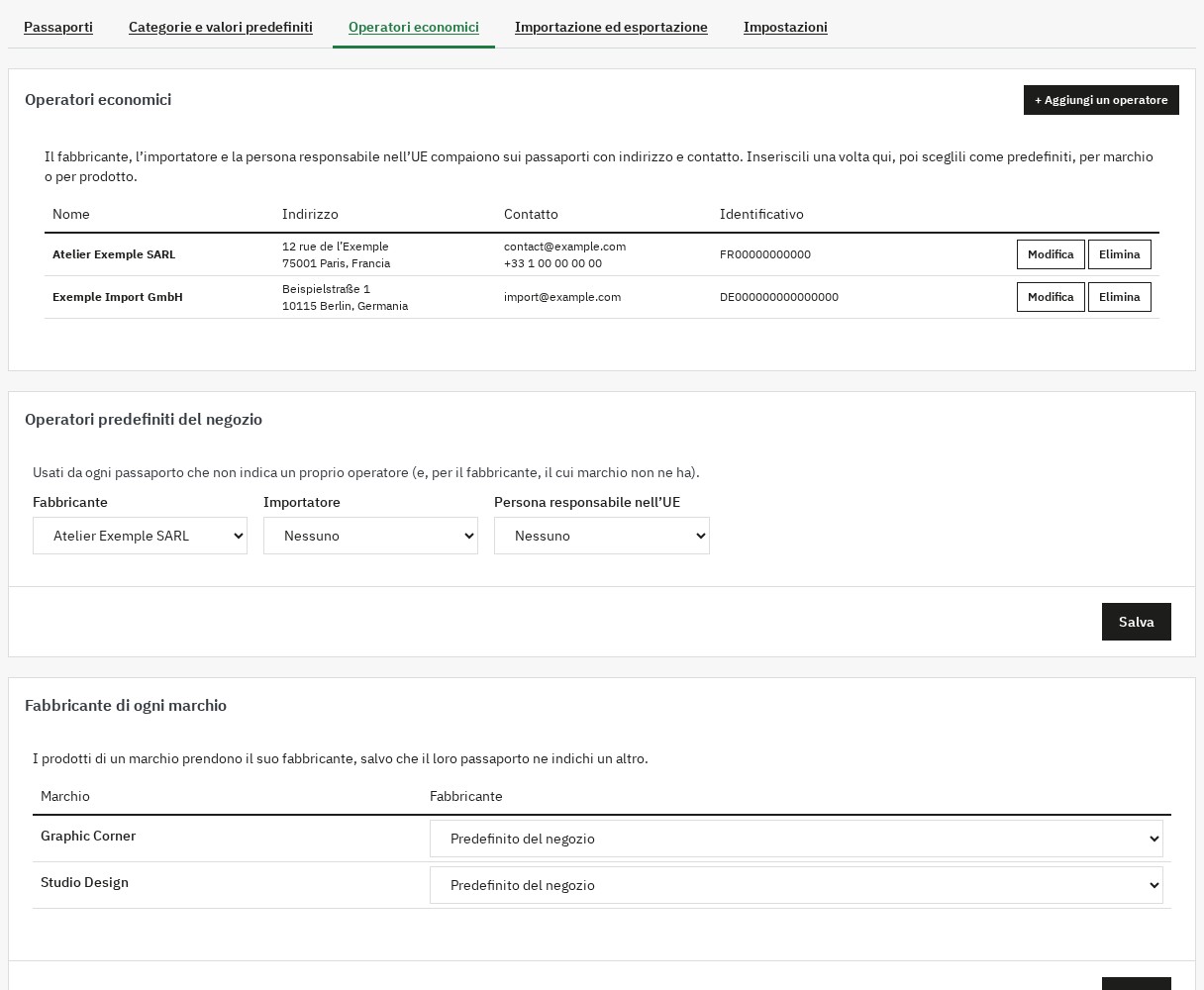Open the Impostazioni tab

coord(785,27)
